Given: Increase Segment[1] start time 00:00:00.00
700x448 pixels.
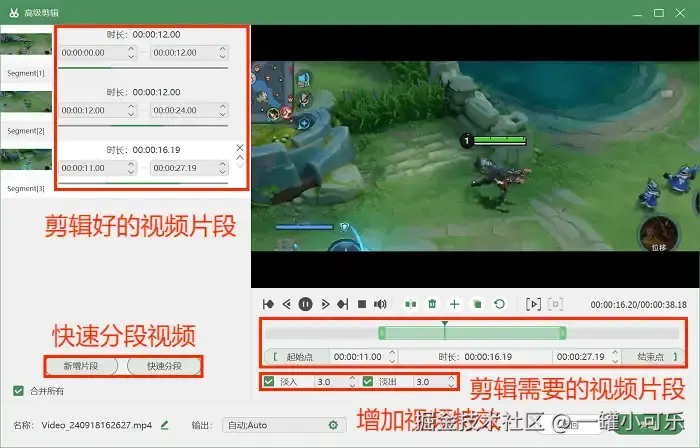Looking at the screenshot, I should pos(131,49).
